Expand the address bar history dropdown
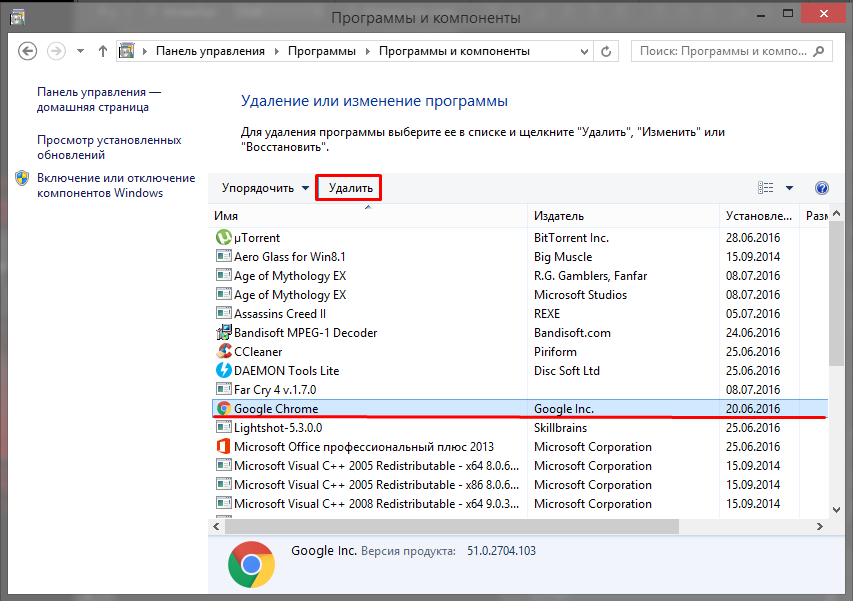The width and height of the screenshot is (853, 601). point(582,51)
